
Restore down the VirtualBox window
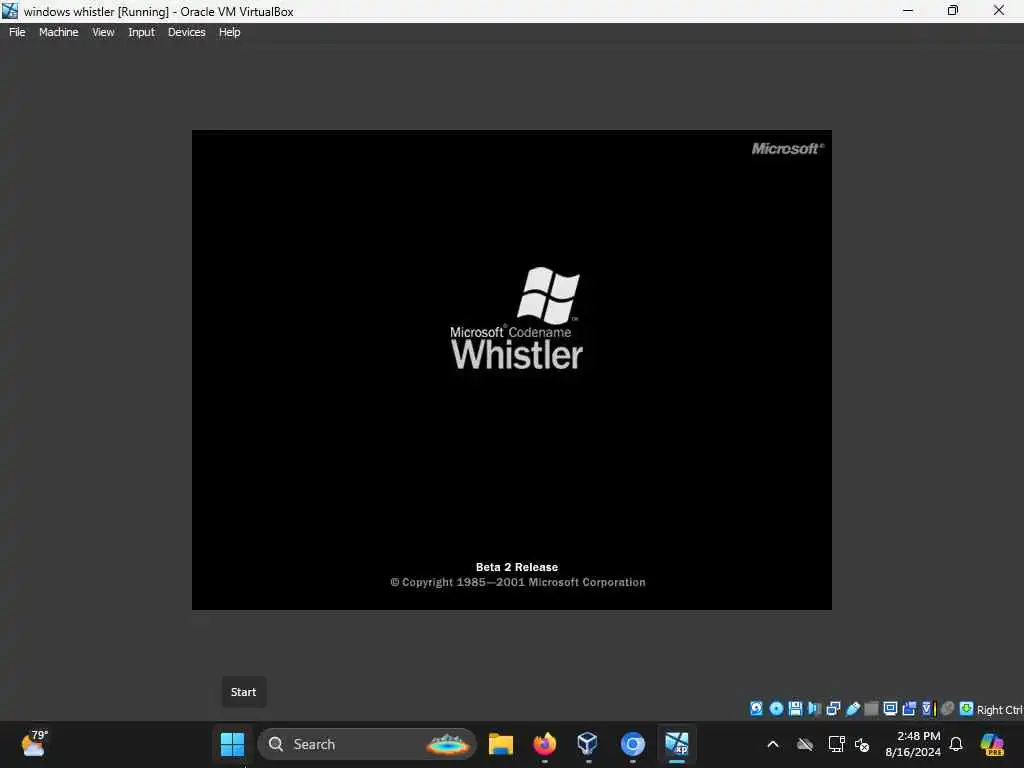[953, 10]
